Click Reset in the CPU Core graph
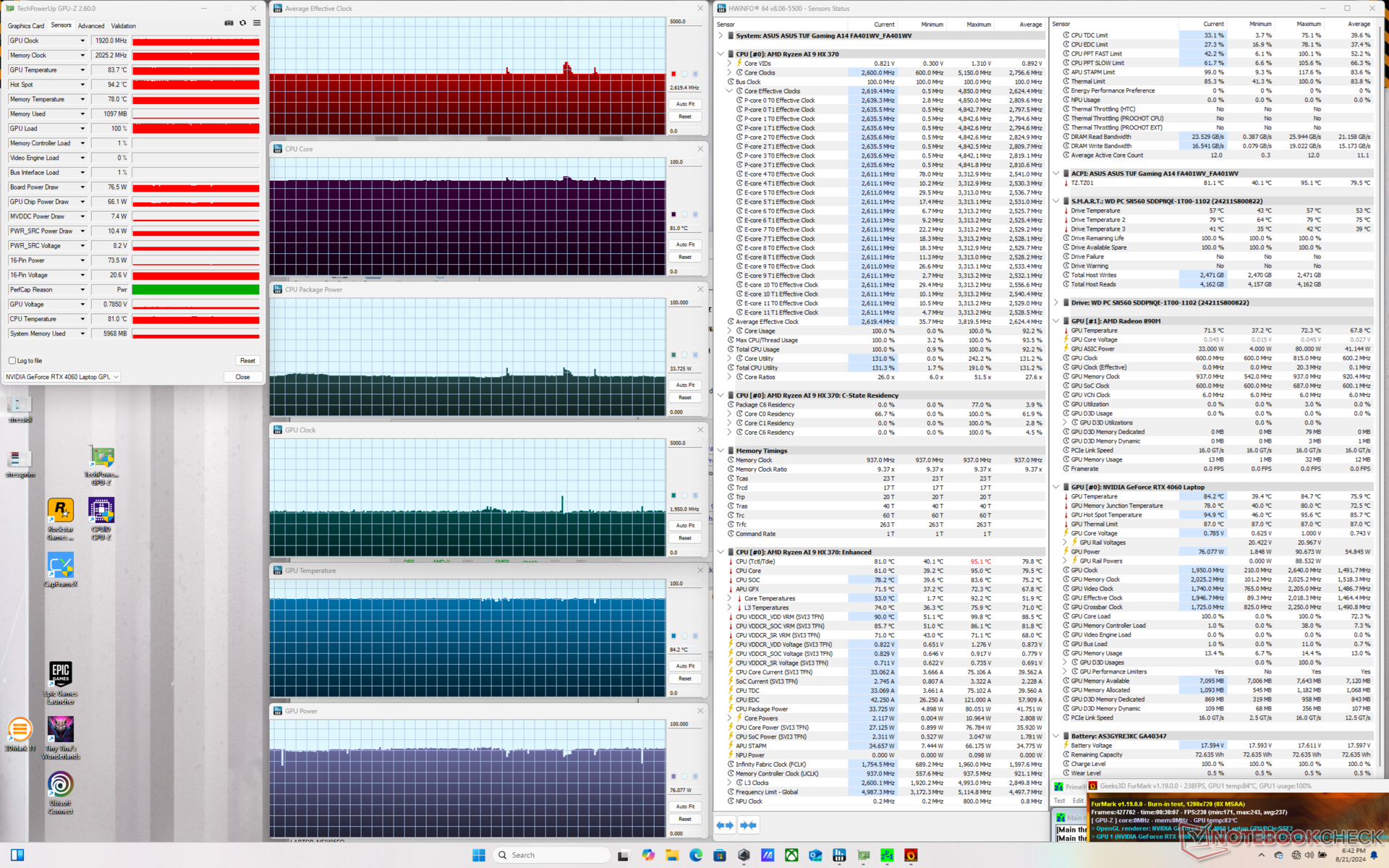 (x=685, y=257)
